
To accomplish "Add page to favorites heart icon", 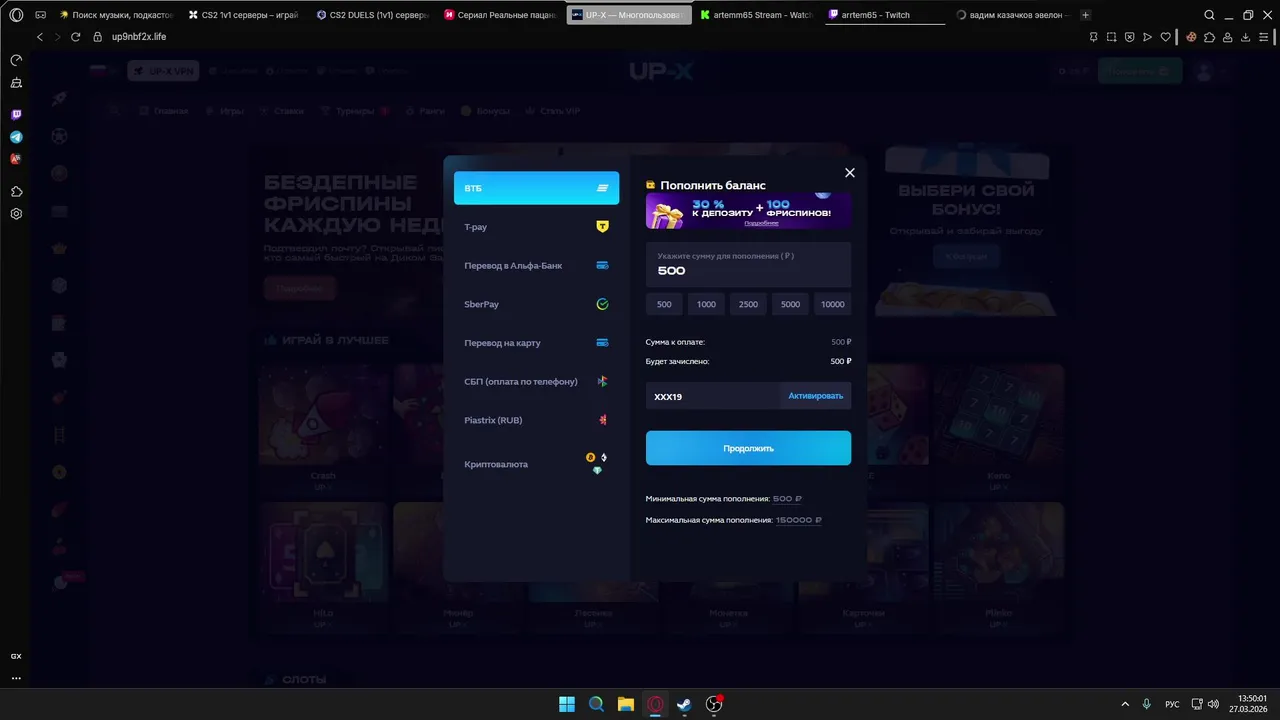I will click(1164, 37).
